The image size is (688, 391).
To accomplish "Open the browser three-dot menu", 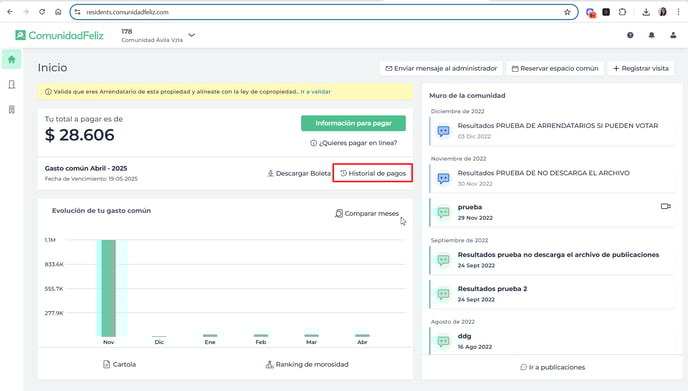I will [x=678, y=12].
